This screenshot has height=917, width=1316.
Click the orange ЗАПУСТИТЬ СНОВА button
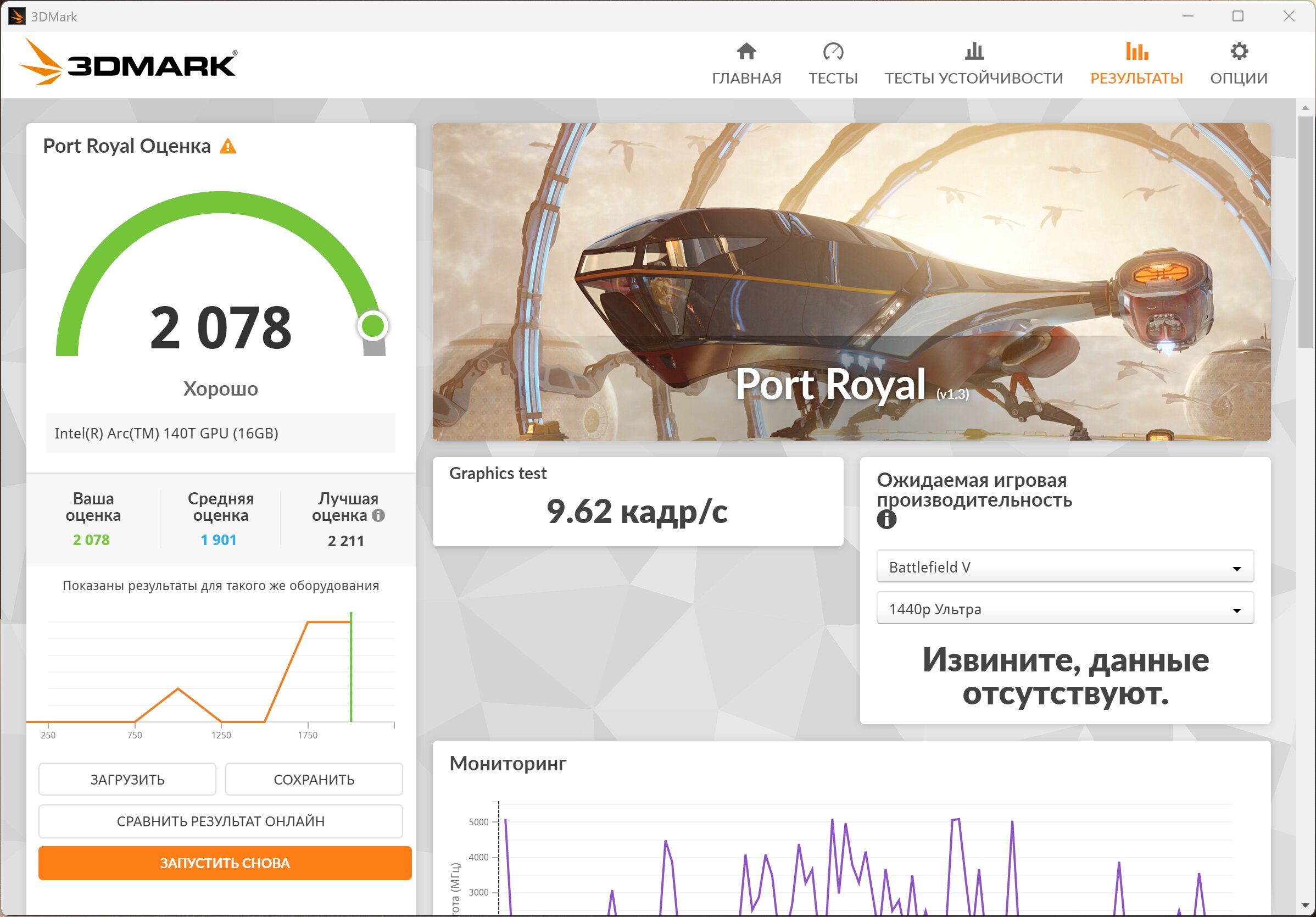(x=225, y=863)
